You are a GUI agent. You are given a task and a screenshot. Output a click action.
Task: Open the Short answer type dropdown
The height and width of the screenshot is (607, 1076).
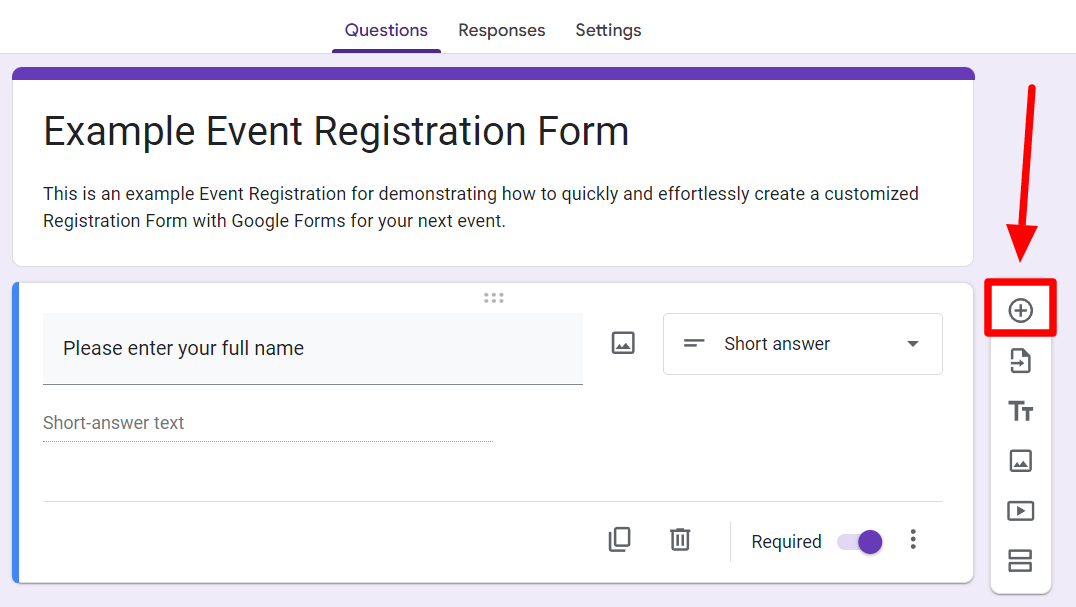tap(802, 344)
